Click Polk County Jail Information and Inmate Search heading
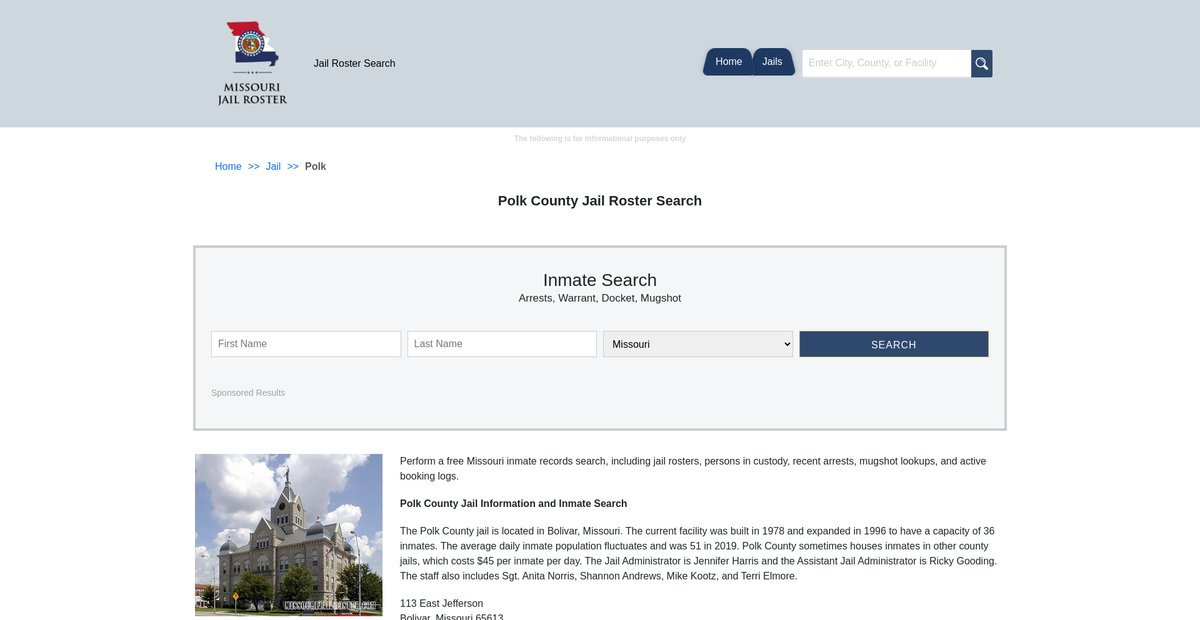Screen dimensions: 1200x620 click(513, 504)
